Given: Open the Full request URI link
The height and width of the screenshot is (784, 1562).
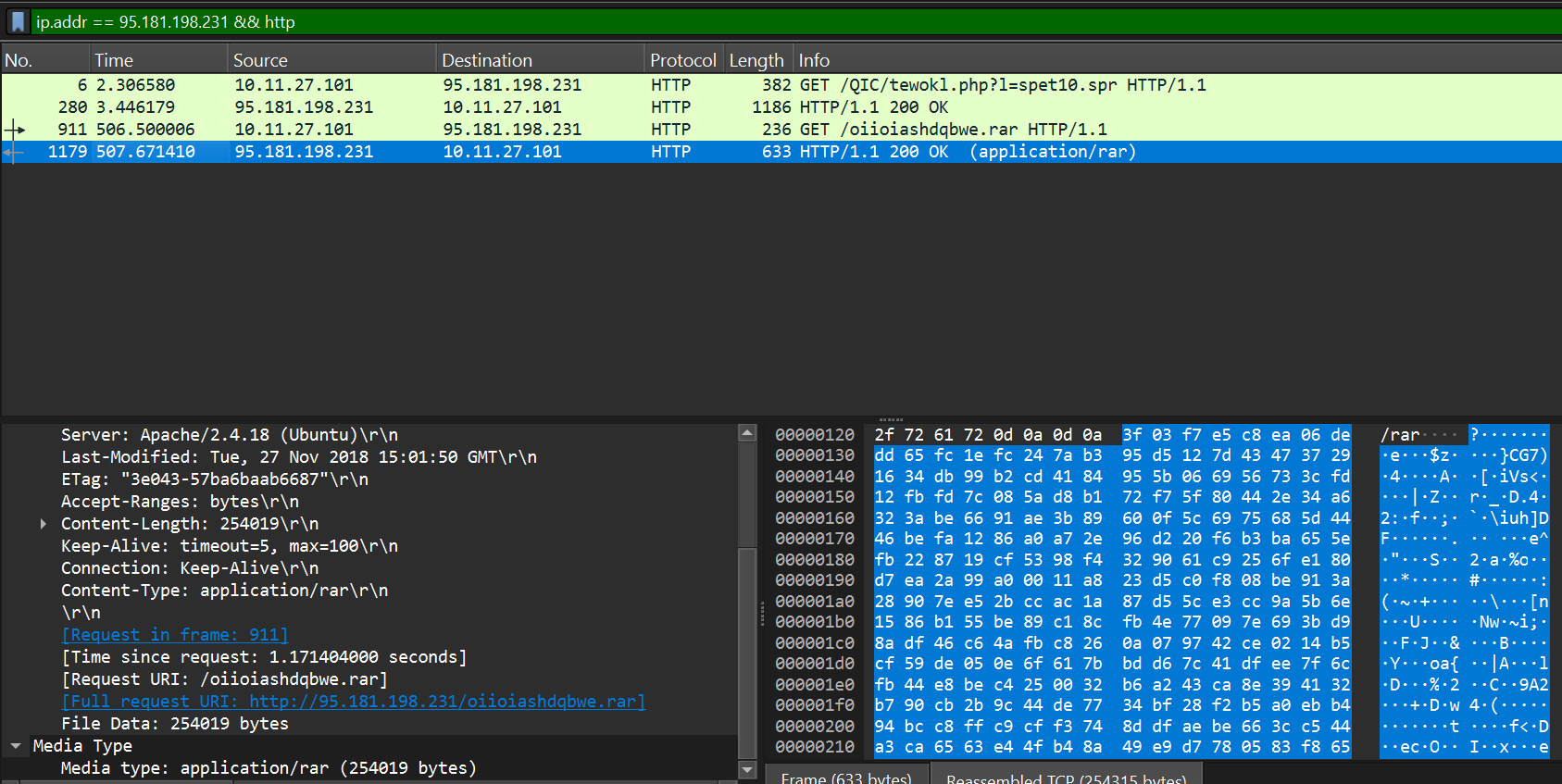Looking at the screenshot, I should 353,702.
